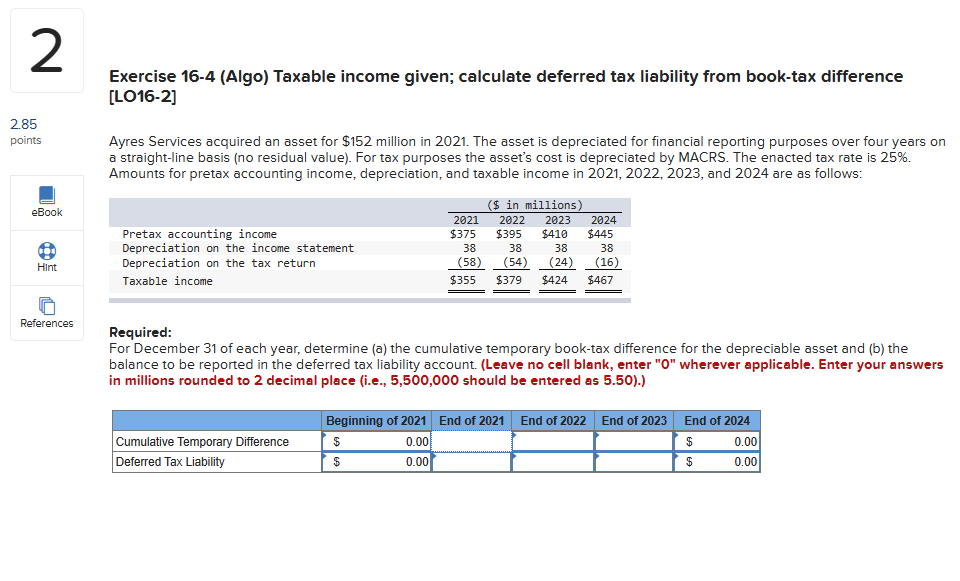The width and height of the screenshot is (960, 581).
Task: Click Deferred Tax Liability End of 2021 cell
Action: coord(471,462)
